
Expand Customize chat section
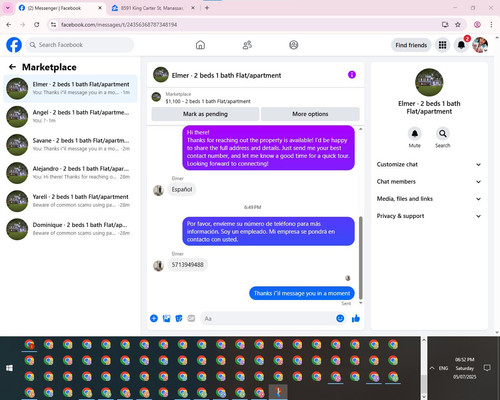[429, 164]
